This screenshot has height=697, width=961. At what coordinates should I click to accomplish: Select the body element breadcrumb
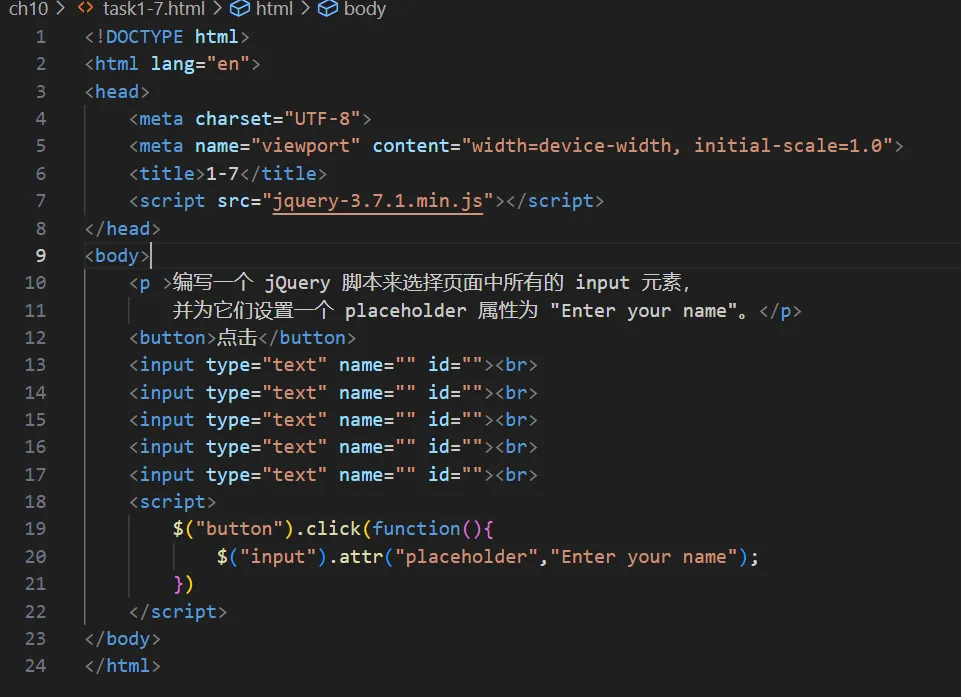(365, 9)
